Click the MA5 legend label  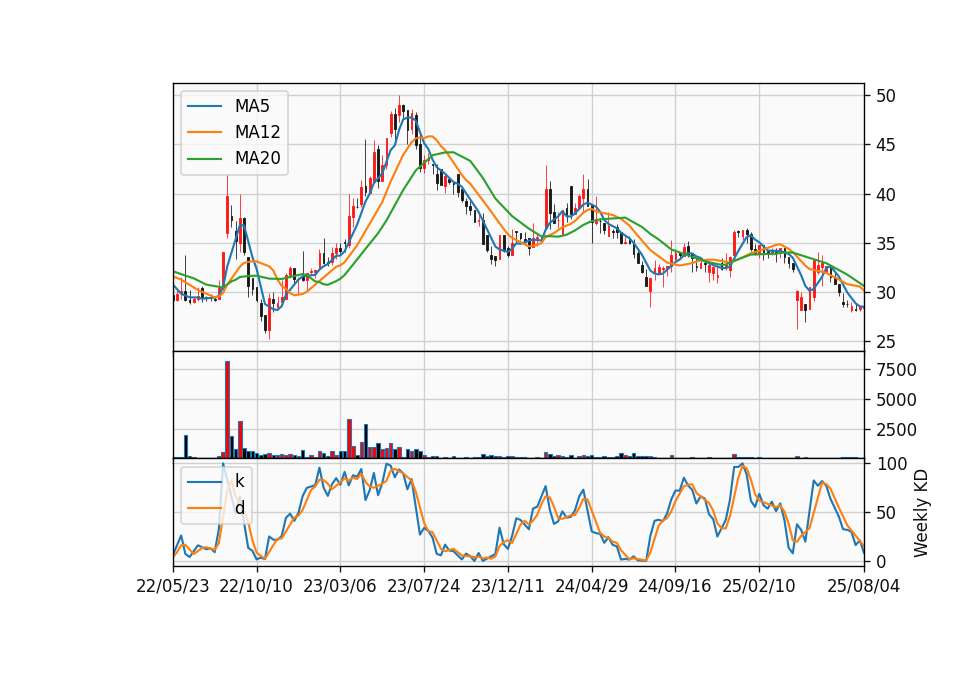tap(252, 106)
